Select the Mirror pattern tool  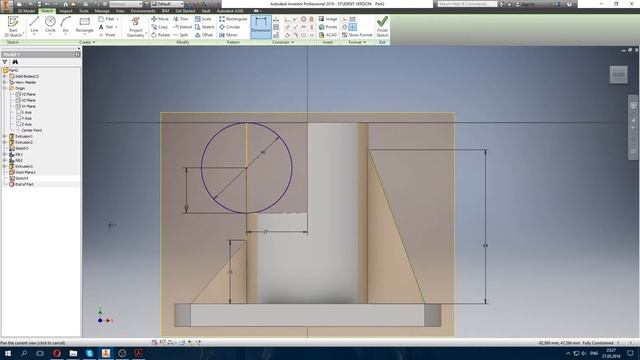click(228, 35)
